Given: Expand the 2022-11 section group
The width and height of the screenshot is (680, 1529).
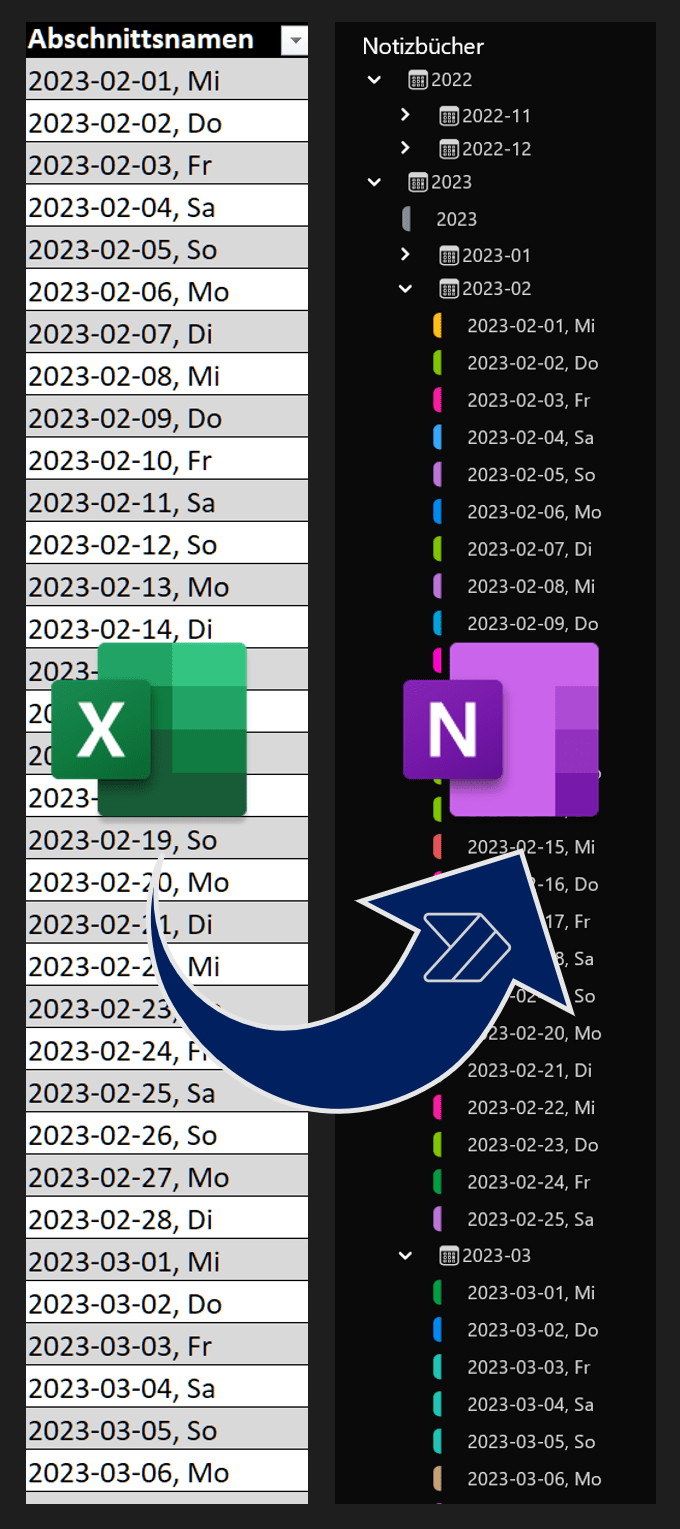Looking at the screenshot, I should pos(405,115).
